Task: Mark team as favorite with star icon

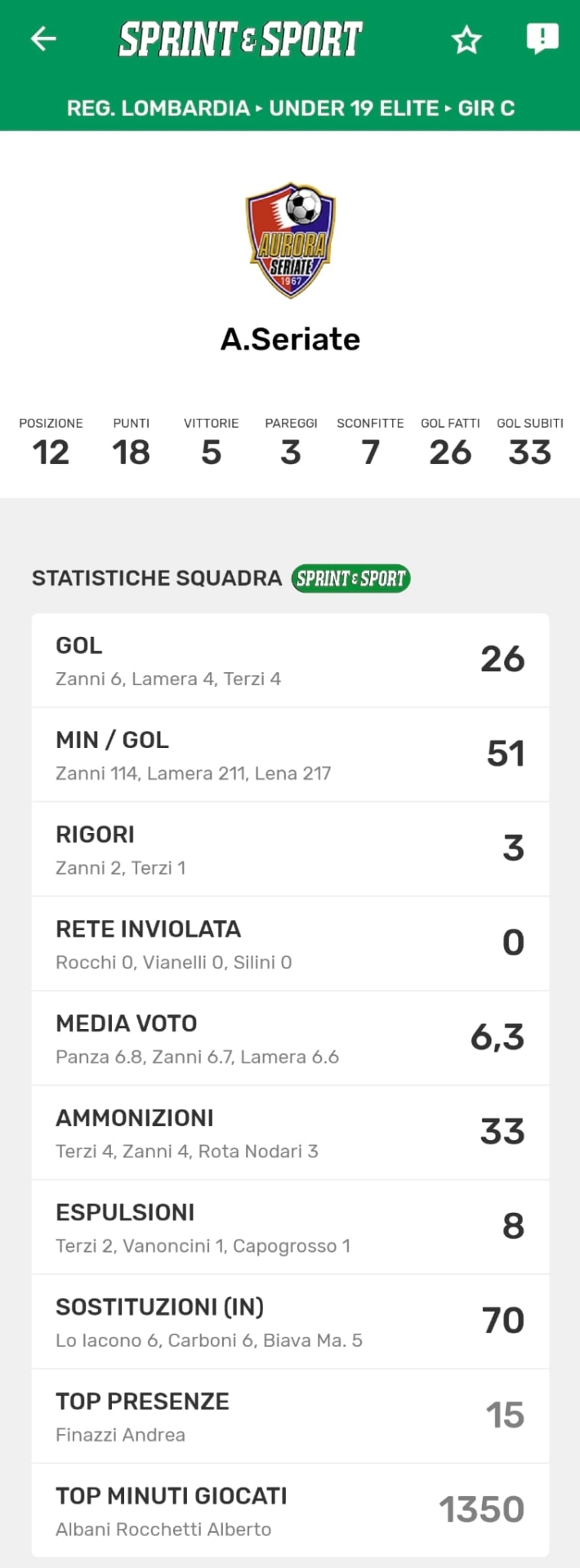Action: [x=466, y=39]
